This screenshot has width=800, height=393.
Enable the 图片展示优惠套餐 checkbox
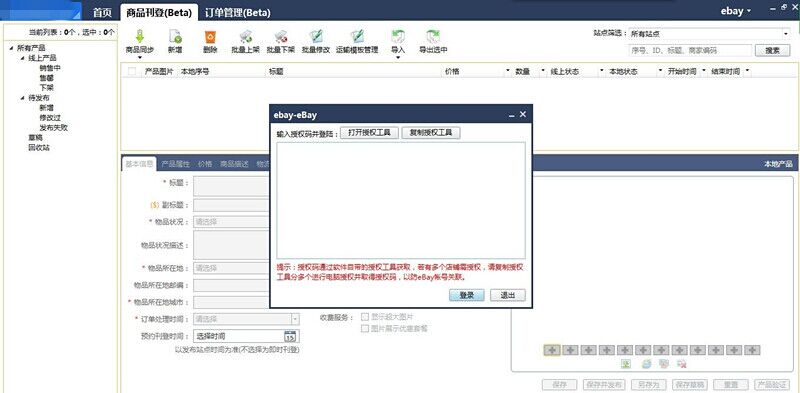365,328
